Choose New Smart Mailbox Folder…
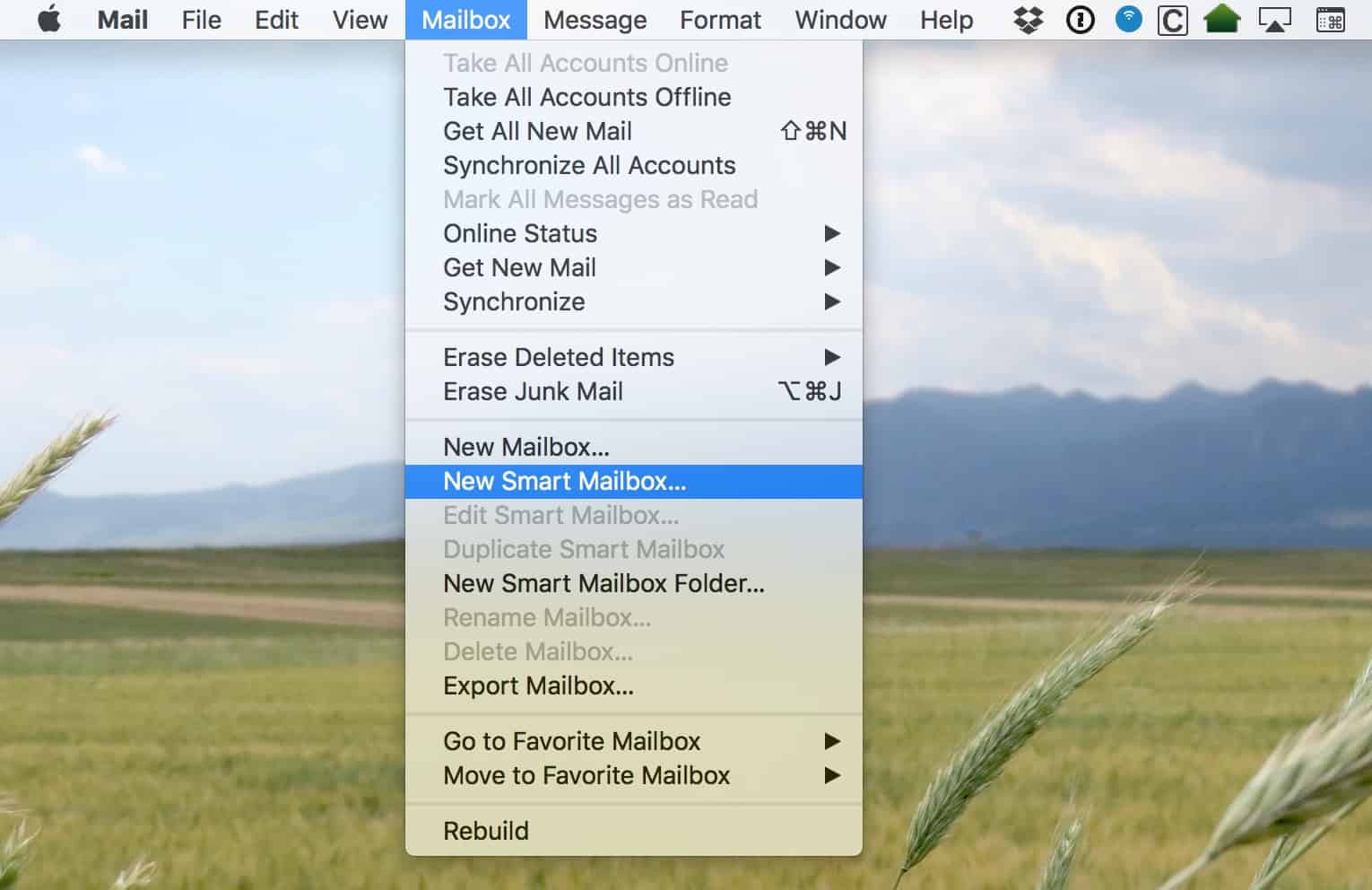The height and width of the screenshot is (890, 1372). [634, 583]
